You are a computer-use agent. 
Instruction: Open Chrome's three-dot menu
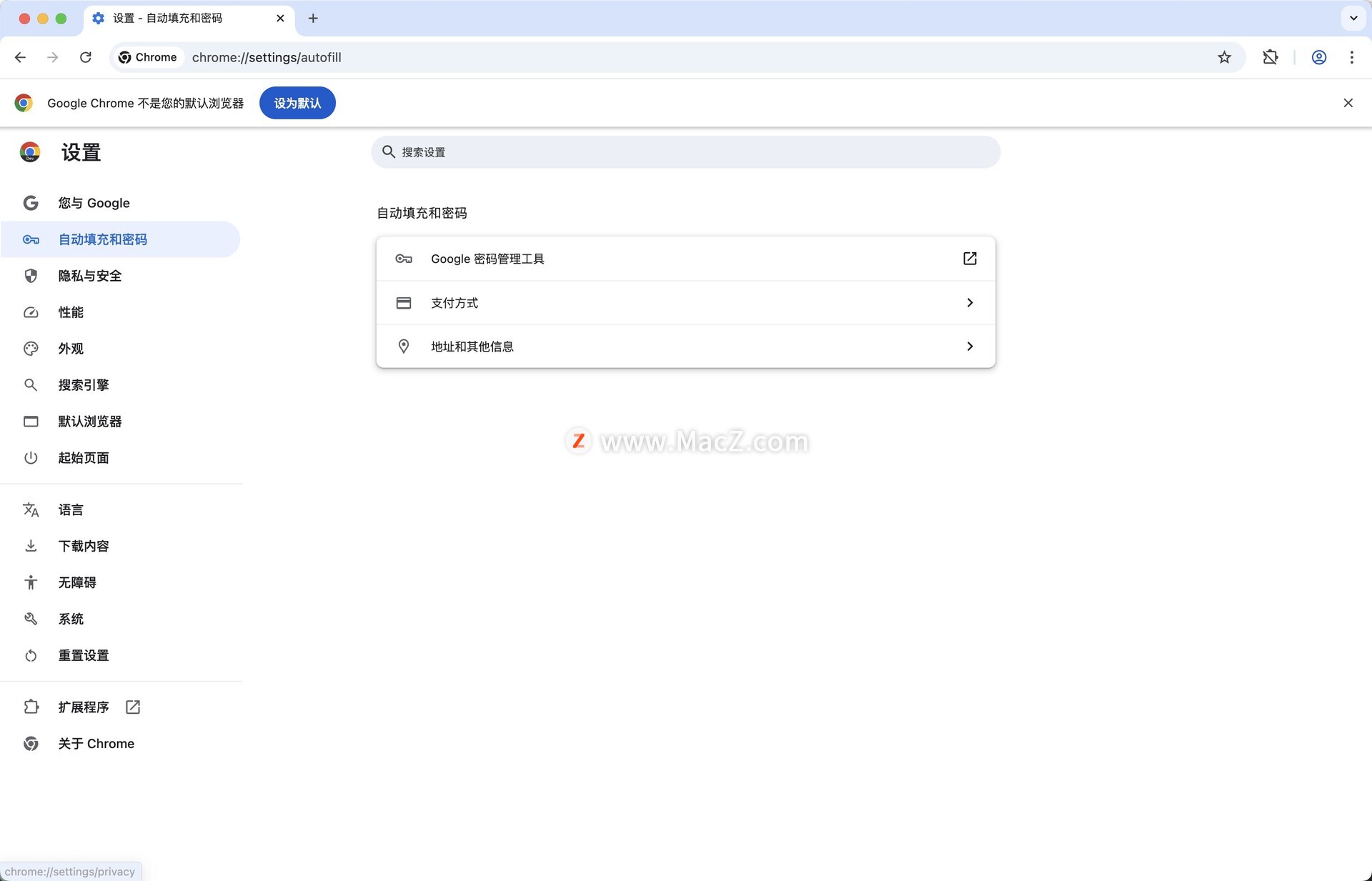[1351, 57]
